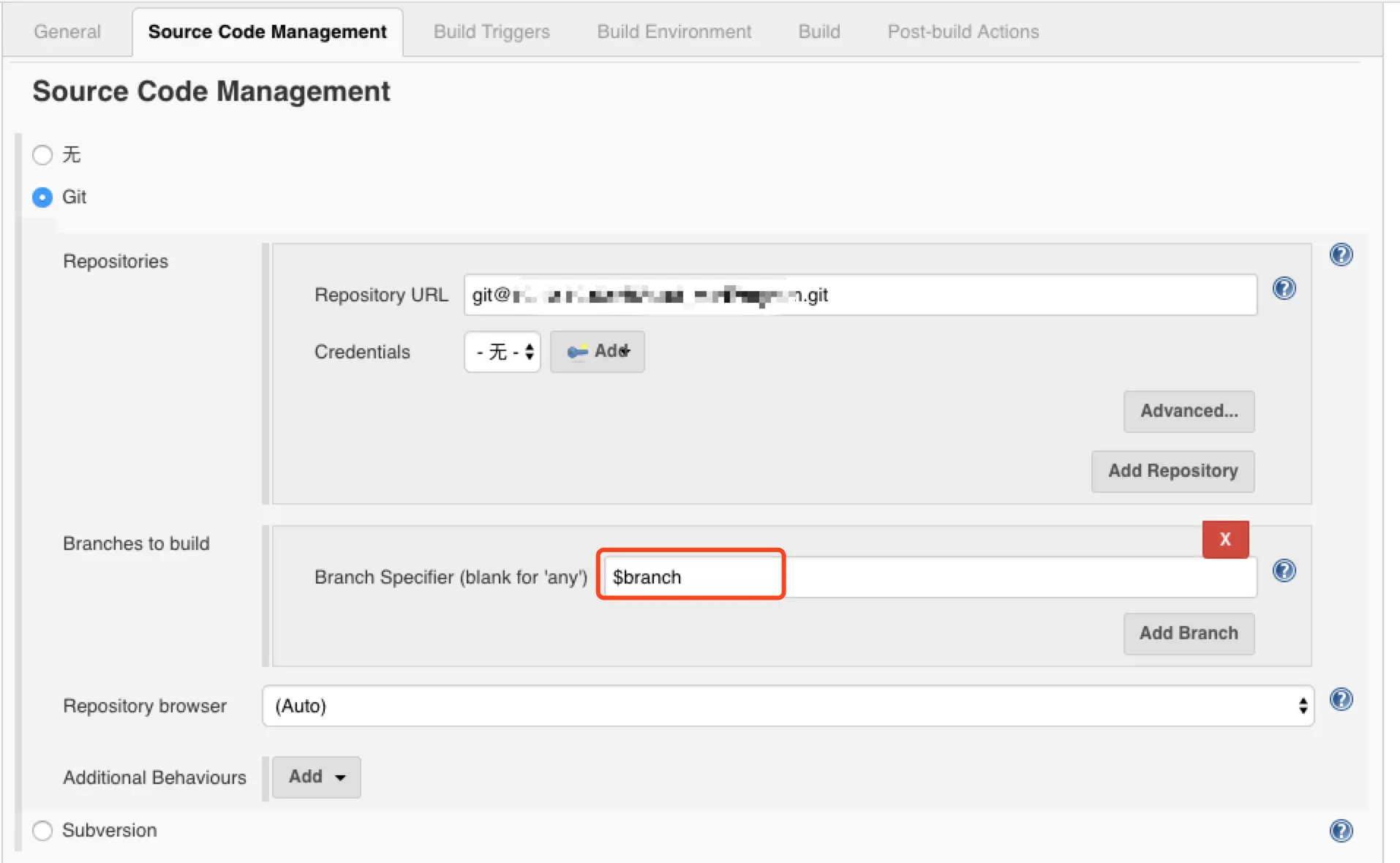
Task: View help for Repository browser
Action: (1341, 699)
